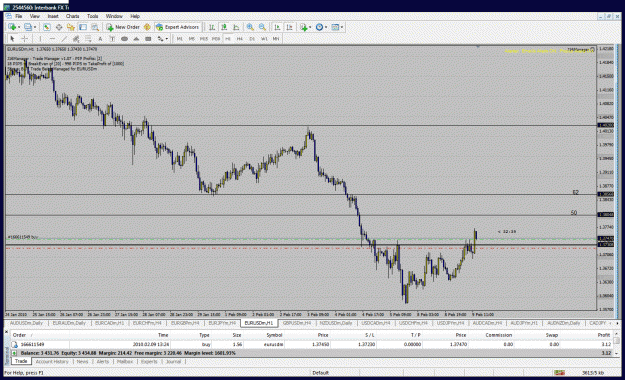The width and height of the screenshot is (625, 380).
Task: Close the Terminal panel with its X
Action: [x=6, y=332]
